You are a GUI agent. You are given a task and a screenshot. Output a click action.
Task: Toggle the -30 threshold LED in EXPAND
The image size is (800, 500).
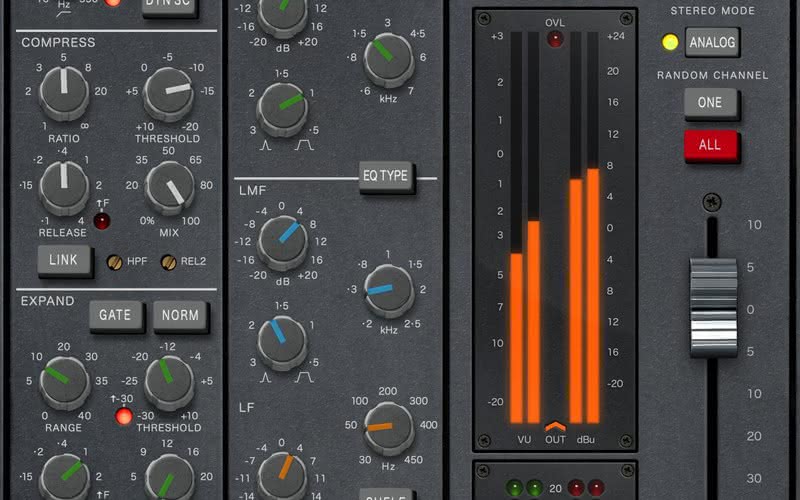pyautogui.click(x=123, y=416)
